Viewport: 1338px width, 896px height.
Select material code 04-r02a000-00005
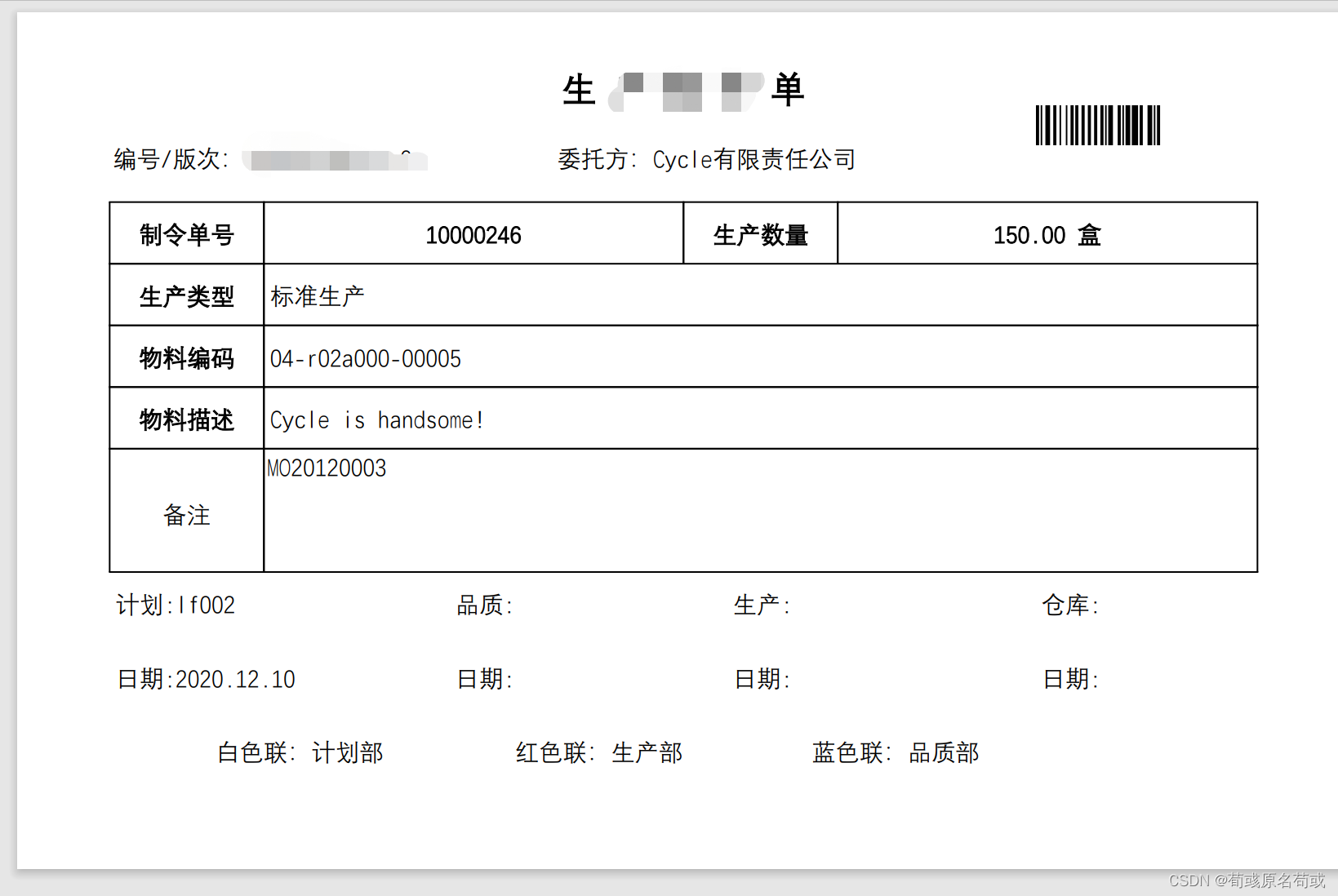pyautogui.click(x=366, y=359)
